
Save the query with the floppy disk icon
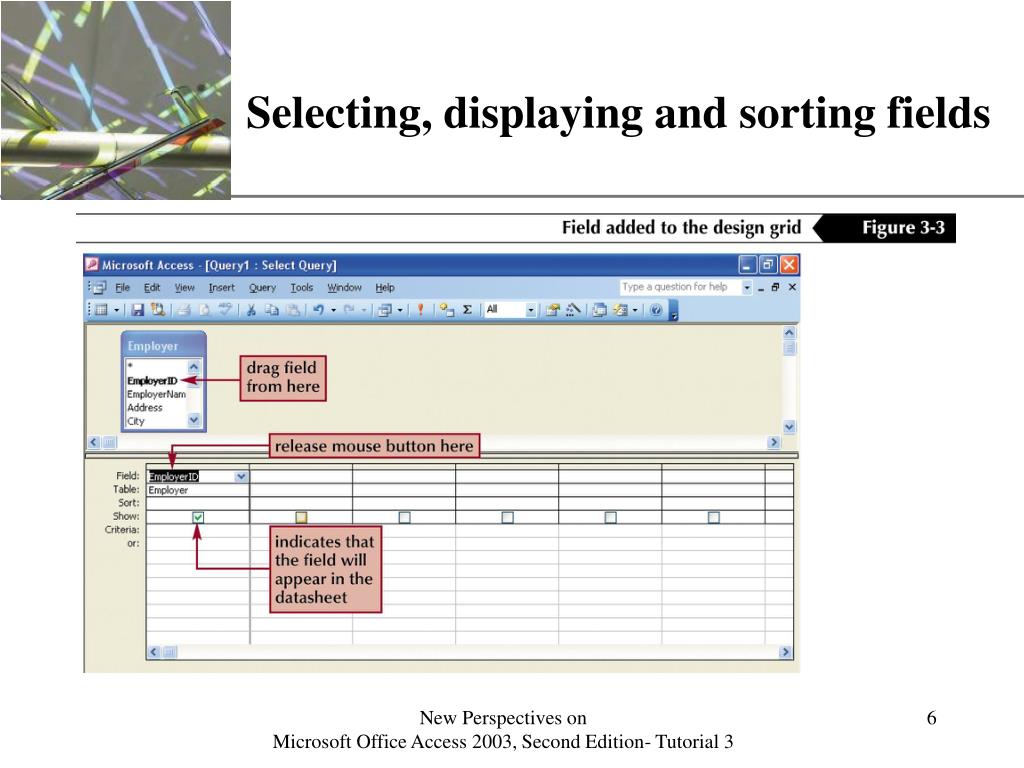tap(137, 310)
